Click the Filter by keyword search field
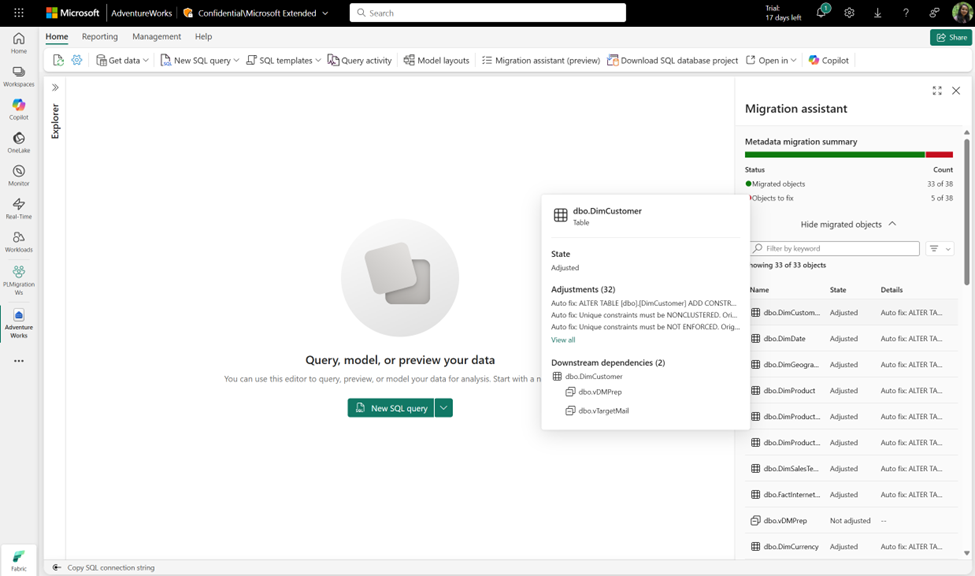Screen dimensions: 975x576 834,247
